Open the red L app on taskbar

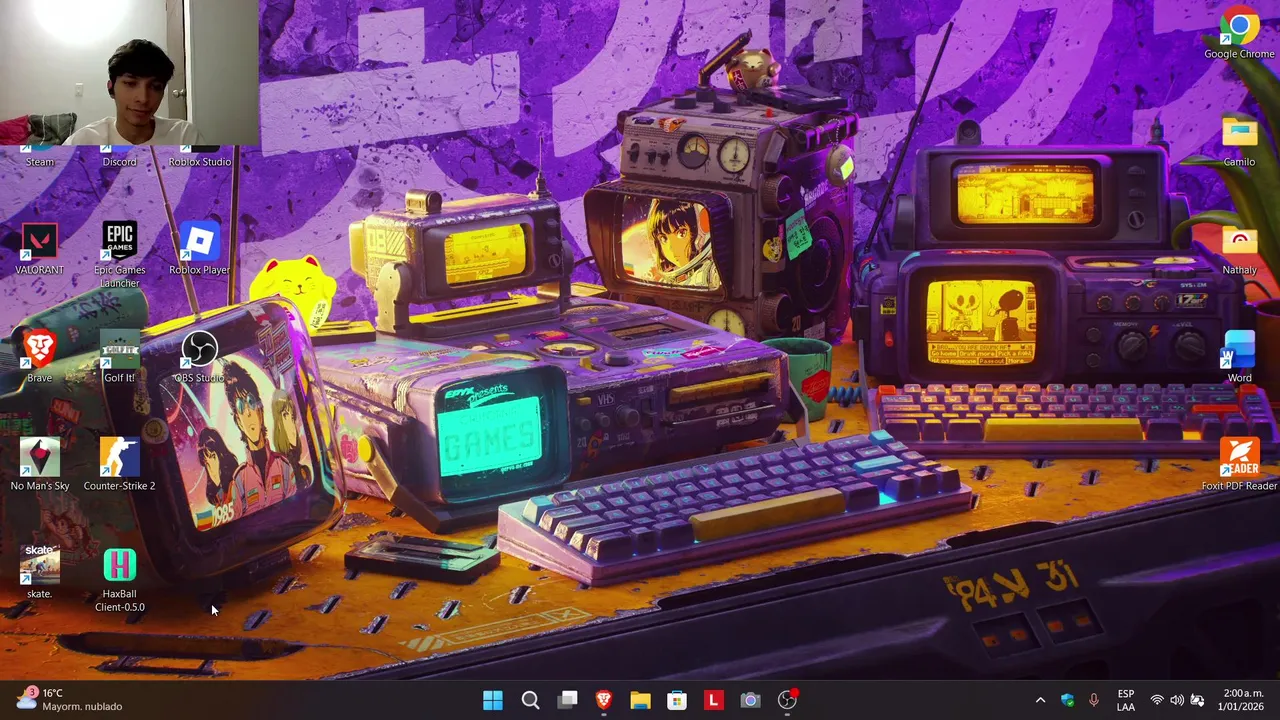pos(714,700)
